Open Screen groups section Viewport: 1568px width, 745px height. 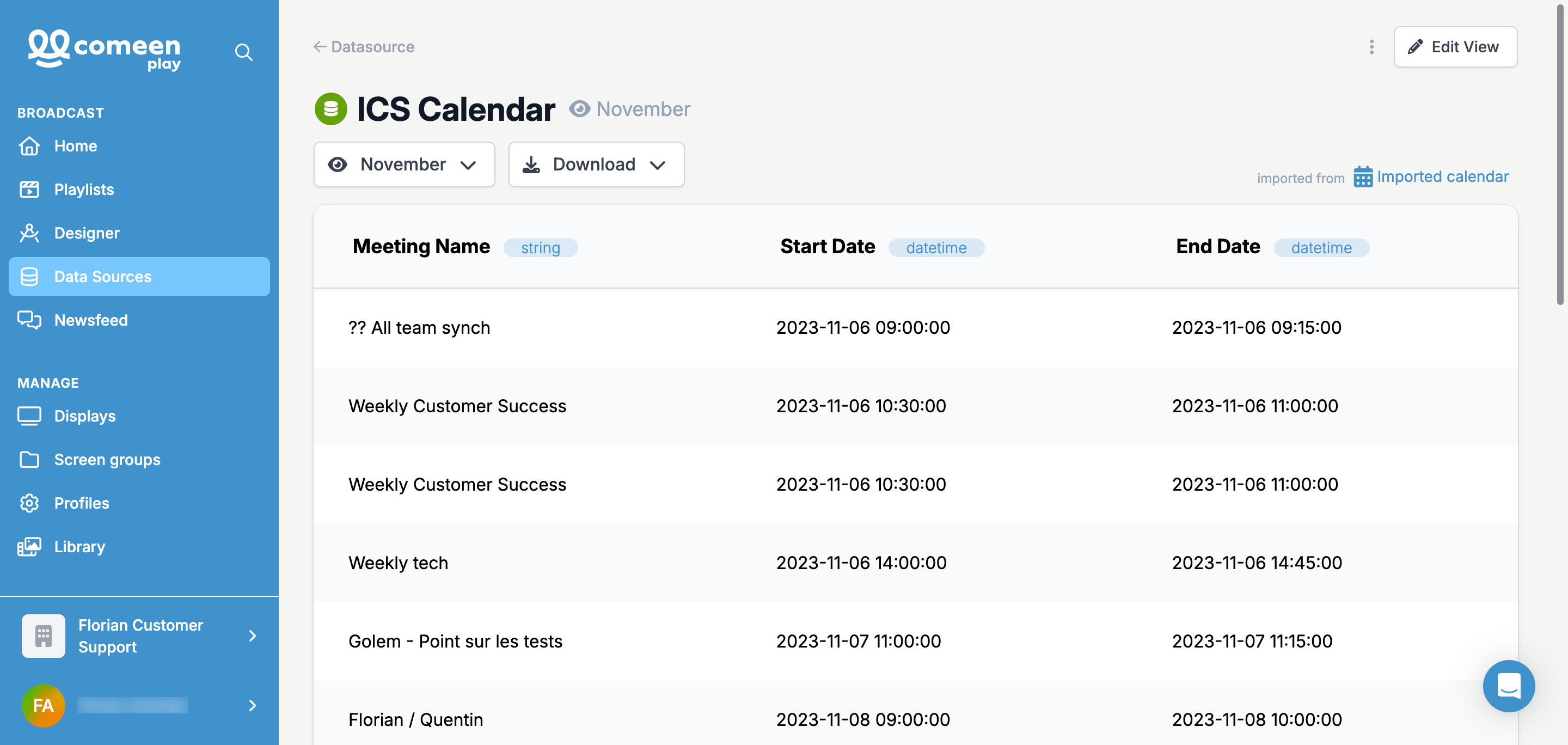139,460
